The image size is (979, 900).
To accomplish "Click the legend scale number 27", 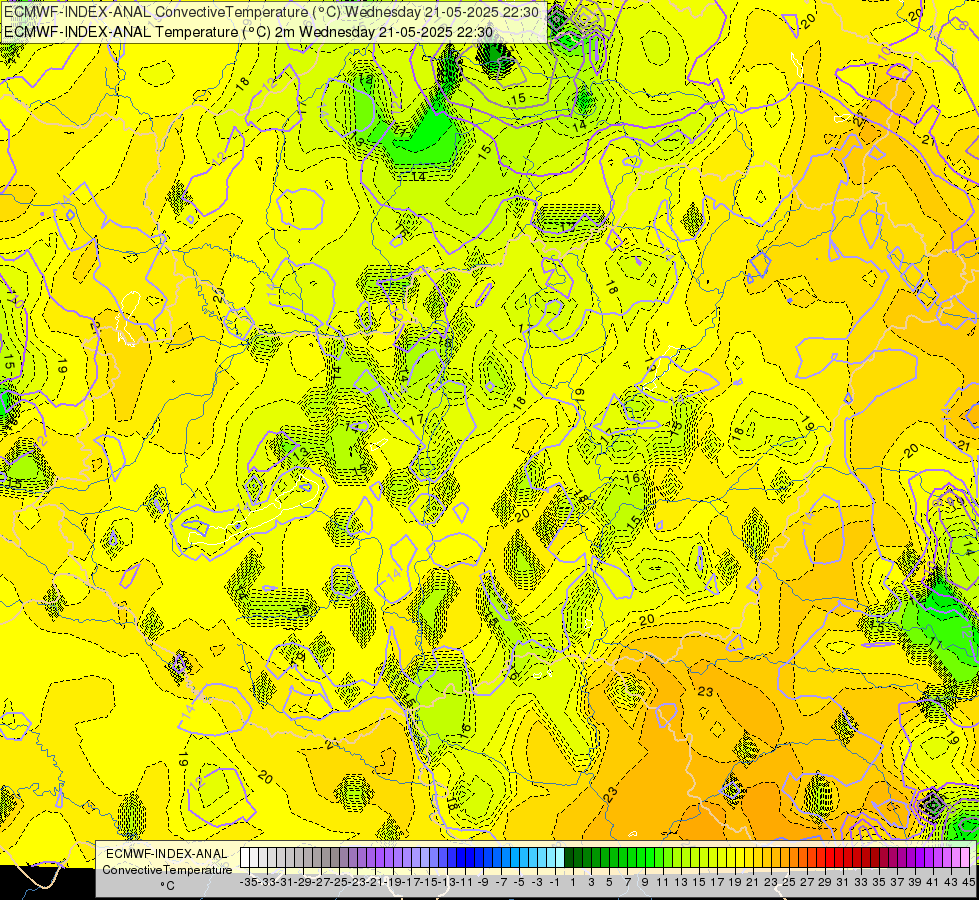I will click(x=807, y=882).
